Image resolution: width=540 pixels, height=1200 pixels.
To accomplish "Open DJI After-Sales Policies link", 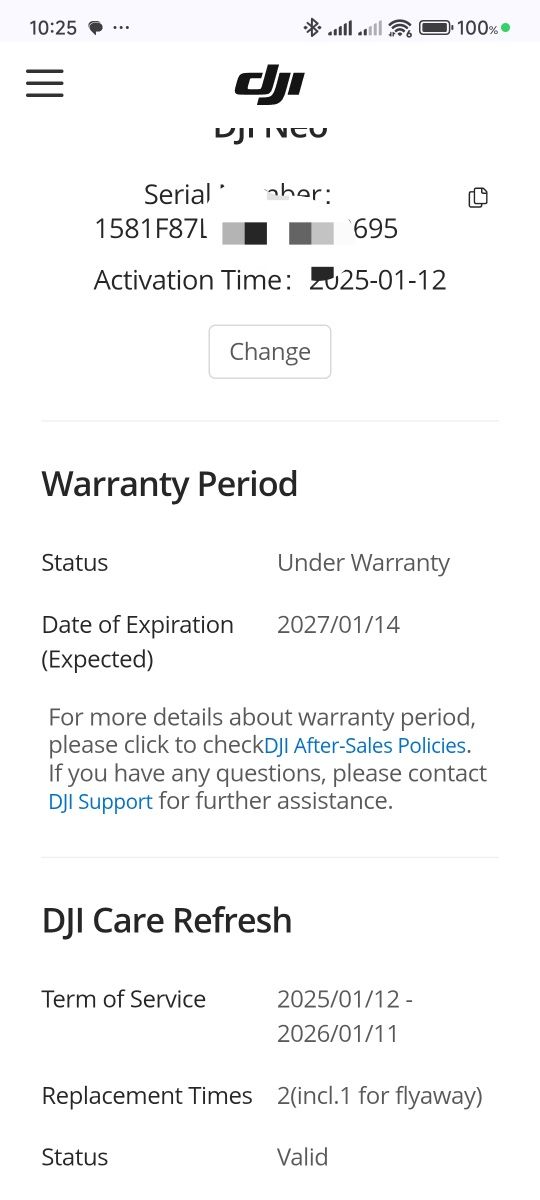I will pos(365,746).
